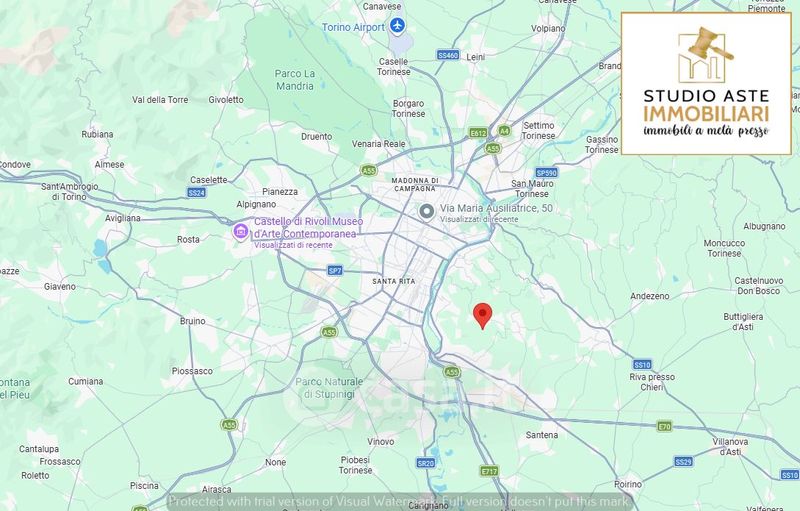Click the SS24 road shield

196,193
